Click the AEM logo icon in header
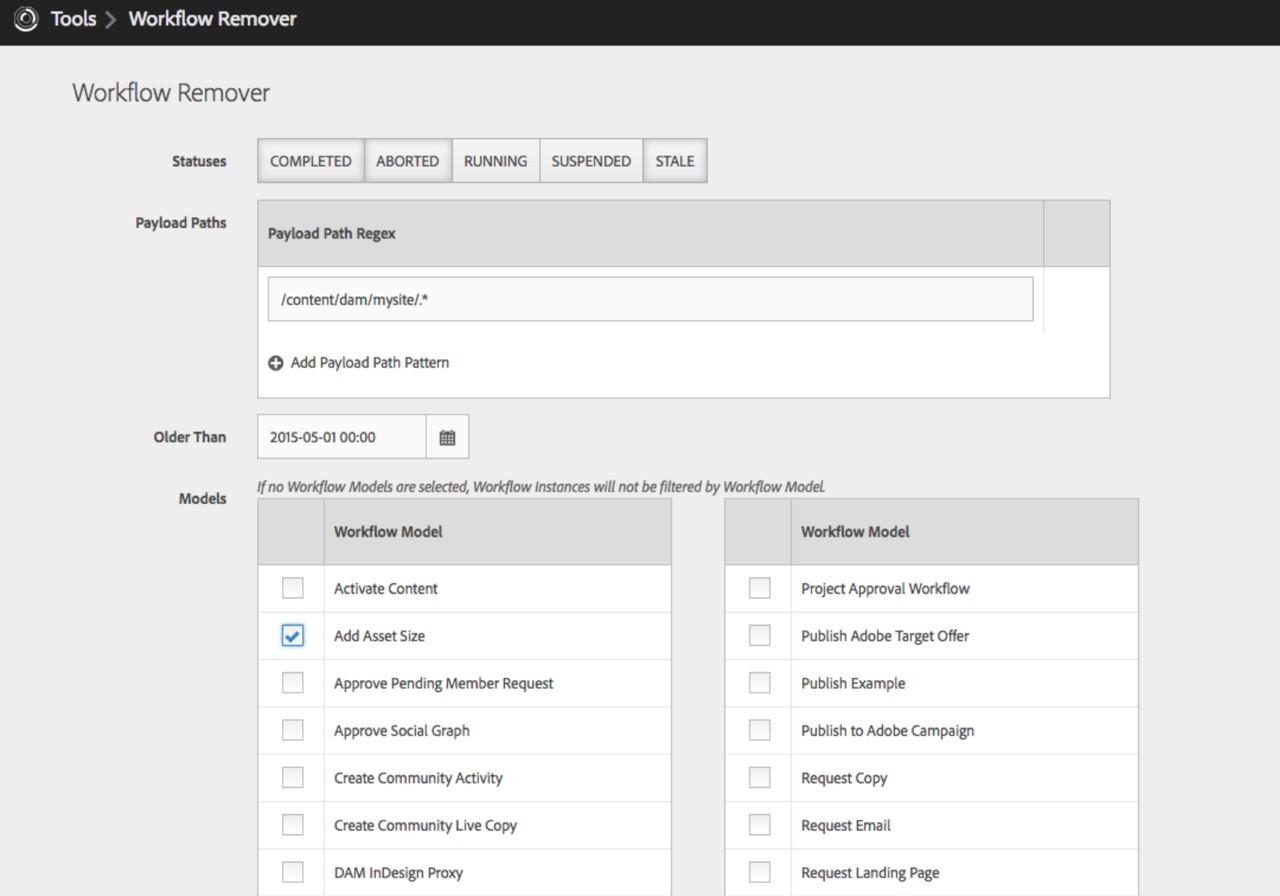 (27, 18)
